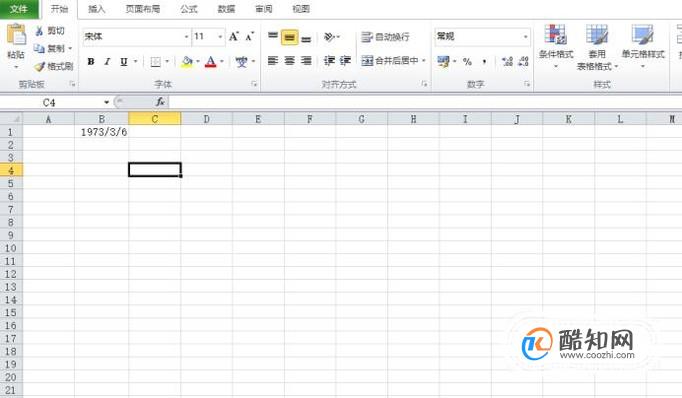Select cell B1 containing 1973/3/6
Viewport: 682px width, 398px height.
click(101, 132)
